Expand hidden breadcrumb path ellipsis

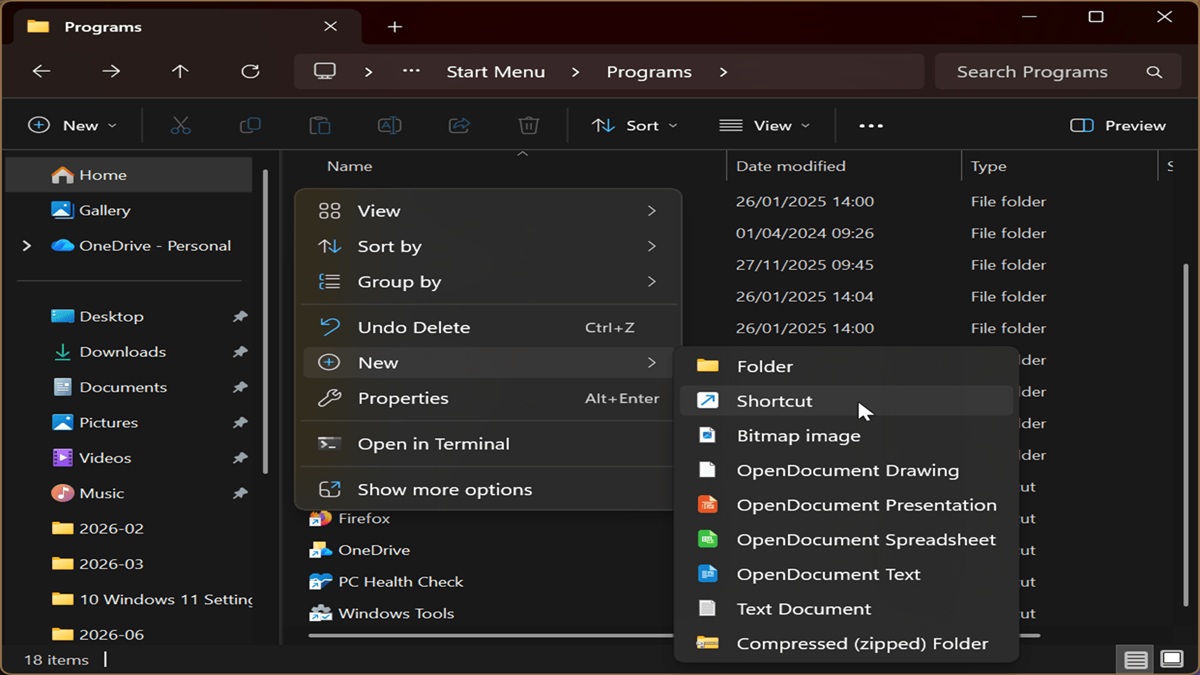tap(411, 71)
